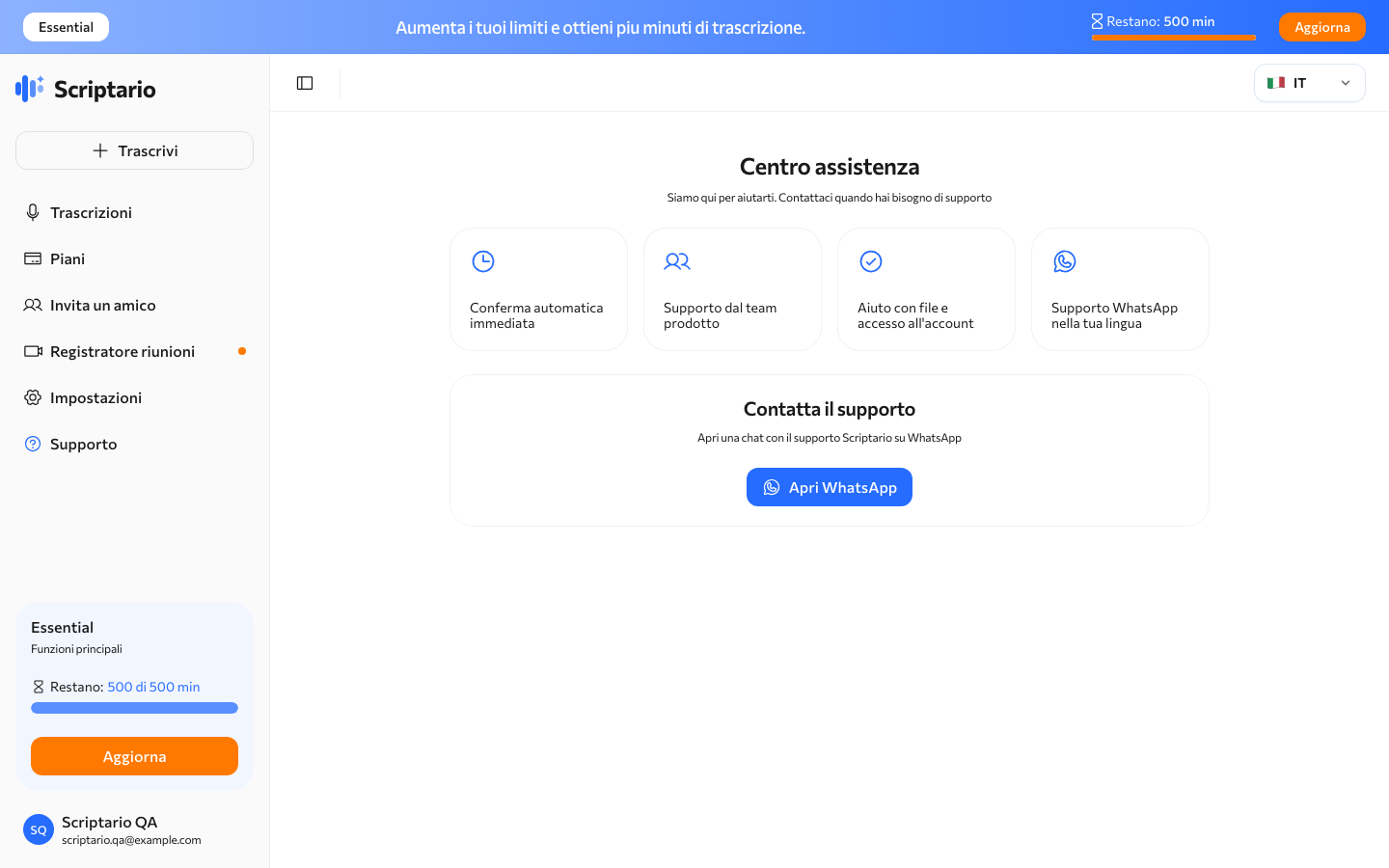Click the hourglass icon in top banner

[x=1097, y=21]
